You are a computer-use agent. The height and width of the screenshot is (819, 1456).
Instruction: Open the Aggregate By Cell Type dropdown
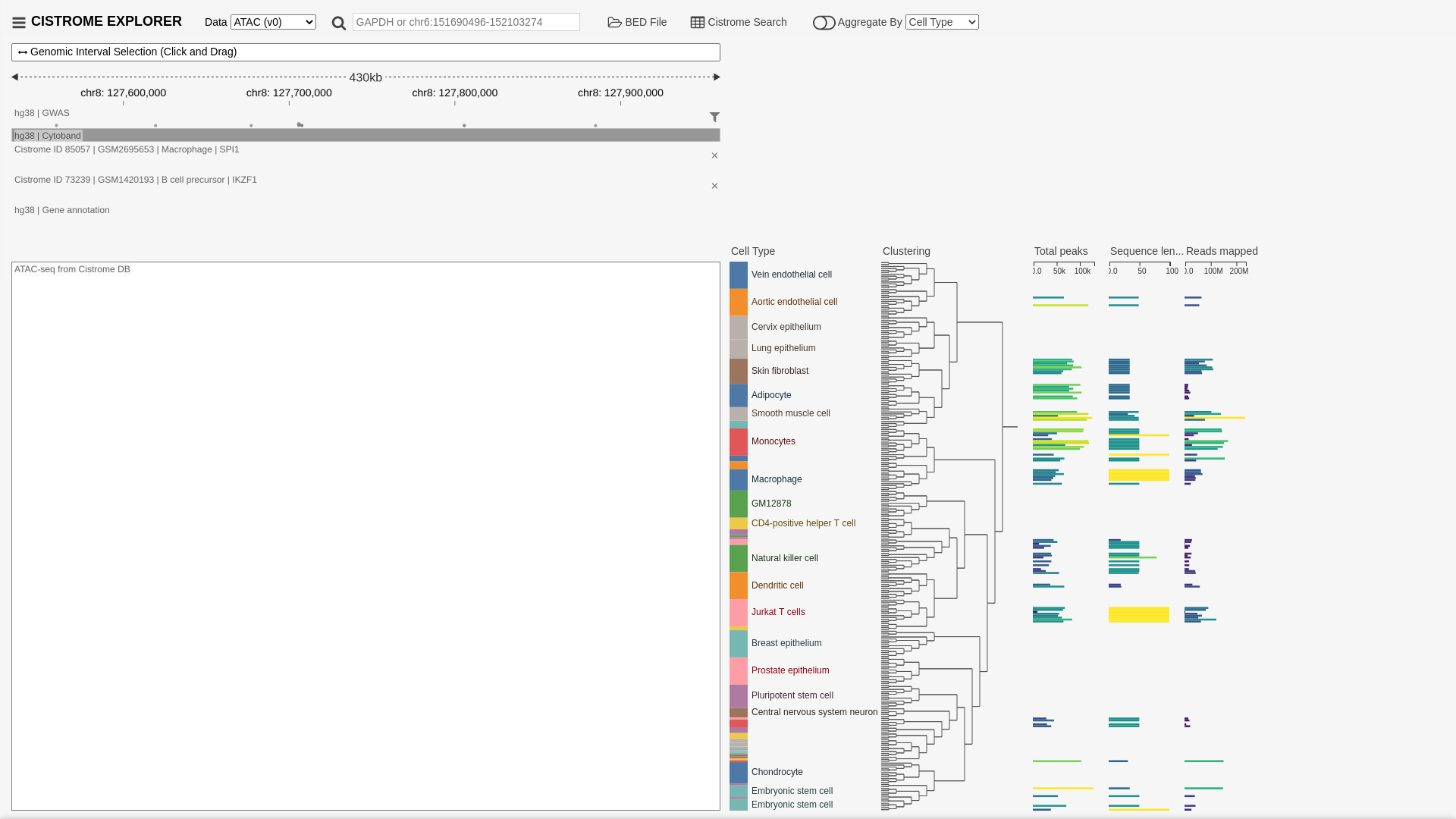coord(942,22)
